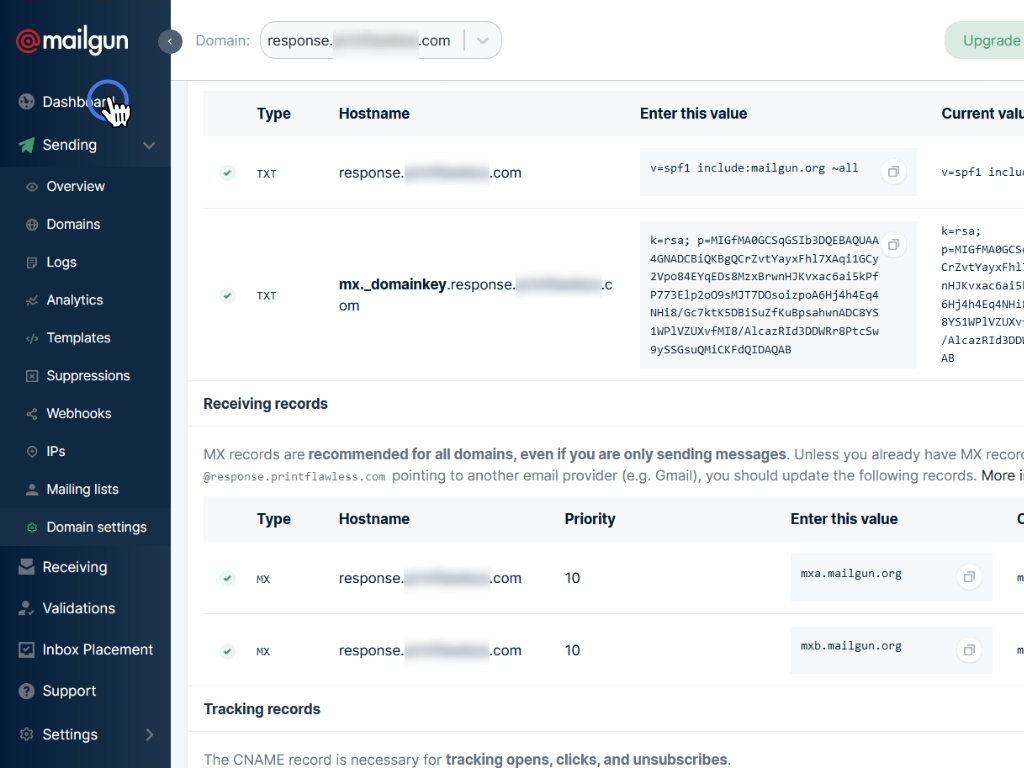The width and height of the screenshot is (1024, 768).
Task: Click the SPF TXT record verified checkmark
Action: pyautogui.click(x=227, y=173)
